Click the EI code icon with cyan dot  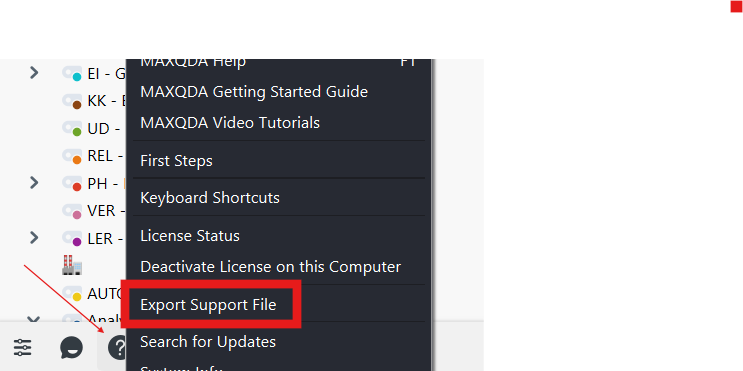(x=72, y=73)
